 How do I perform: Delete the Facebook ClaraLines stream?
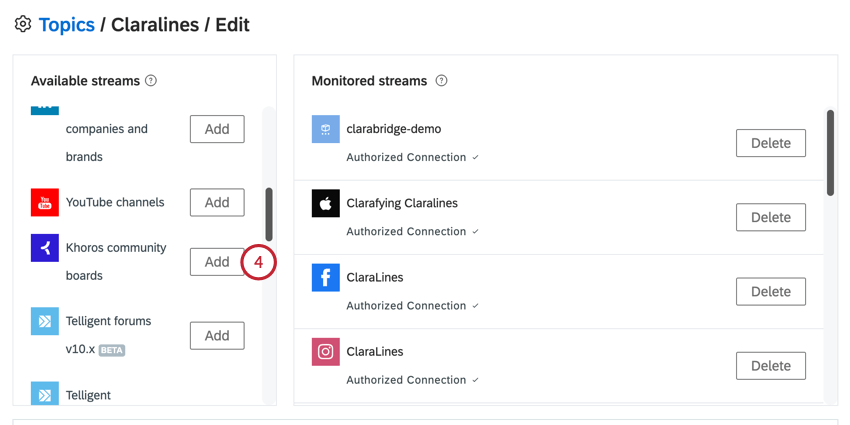[771, 292]
